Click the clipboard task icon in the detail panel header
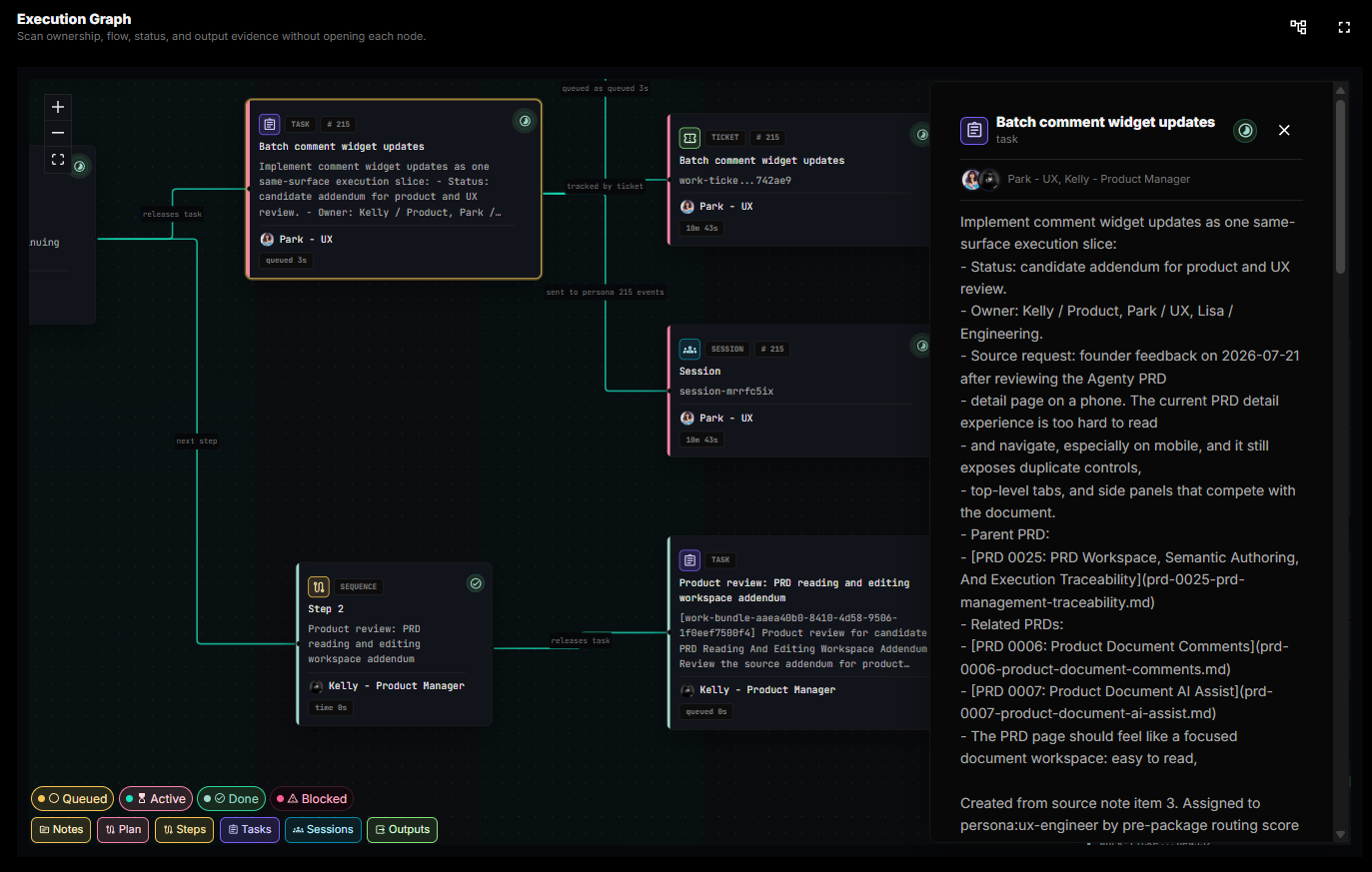The height and width of the screenshot is (872, 1372). pos(974,130)
